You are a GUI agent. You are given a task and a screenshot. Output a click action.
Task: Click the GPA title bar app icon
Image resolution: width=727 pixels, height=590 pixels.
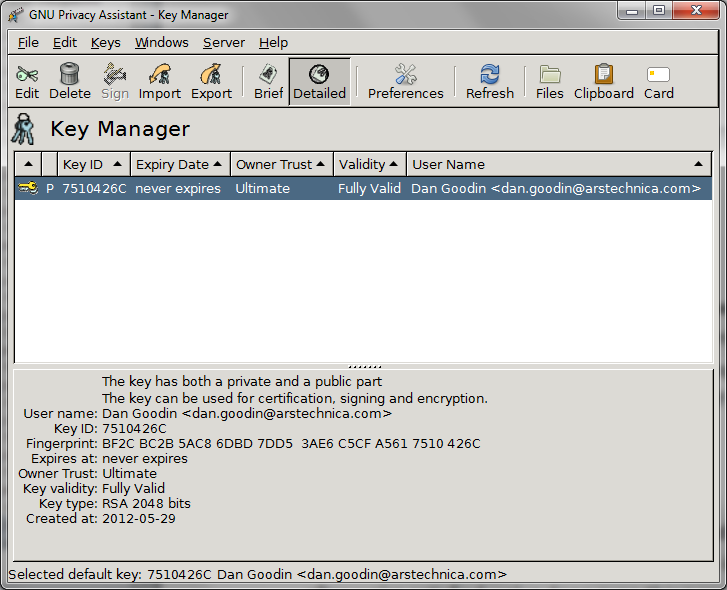[15, 15]
